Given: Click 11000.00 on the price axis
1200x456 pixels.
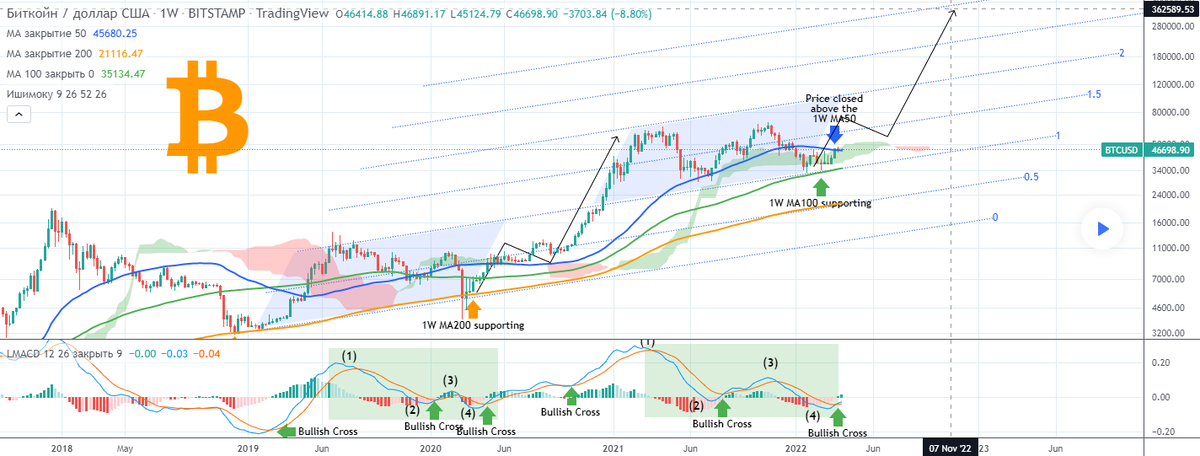Looking at the screenshot, I should tap(1170, 249).
